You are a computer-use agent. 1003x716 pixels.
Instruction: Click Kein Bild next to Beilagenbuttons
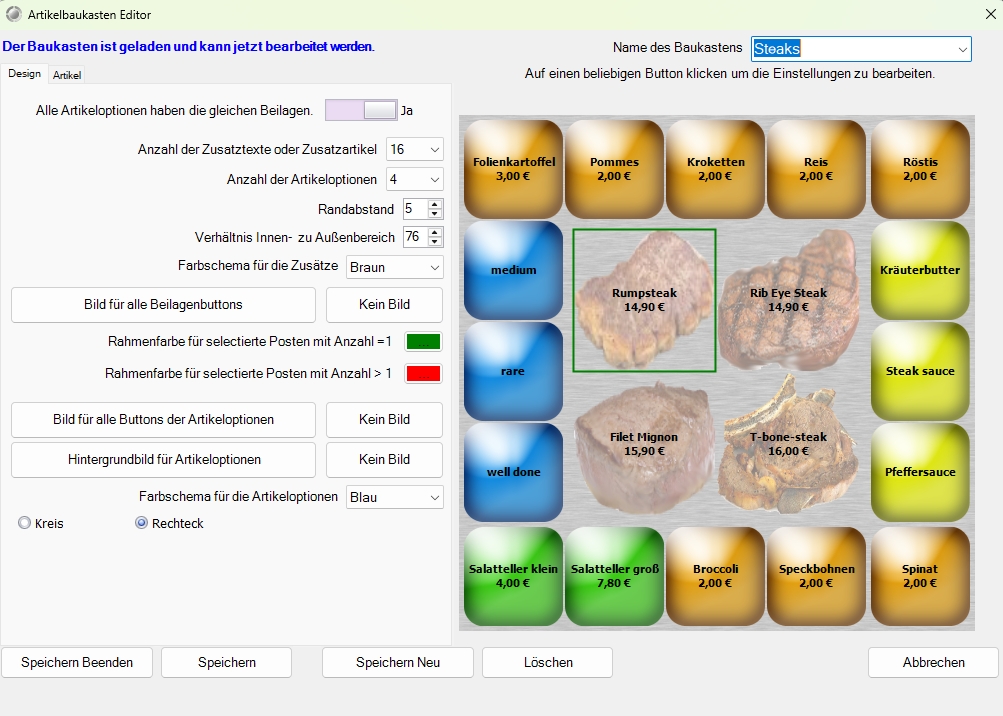[384, 305]
